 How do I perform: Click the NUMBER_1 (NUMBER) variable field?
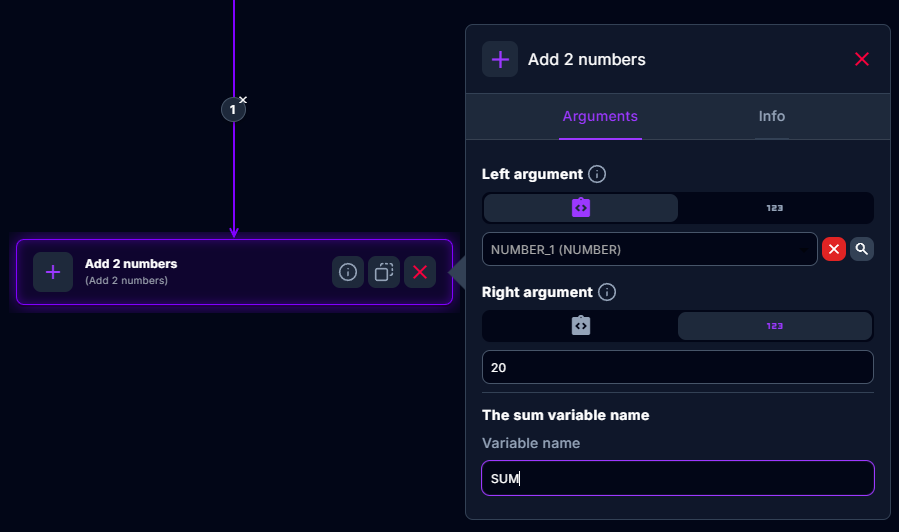tap(650, 250)
